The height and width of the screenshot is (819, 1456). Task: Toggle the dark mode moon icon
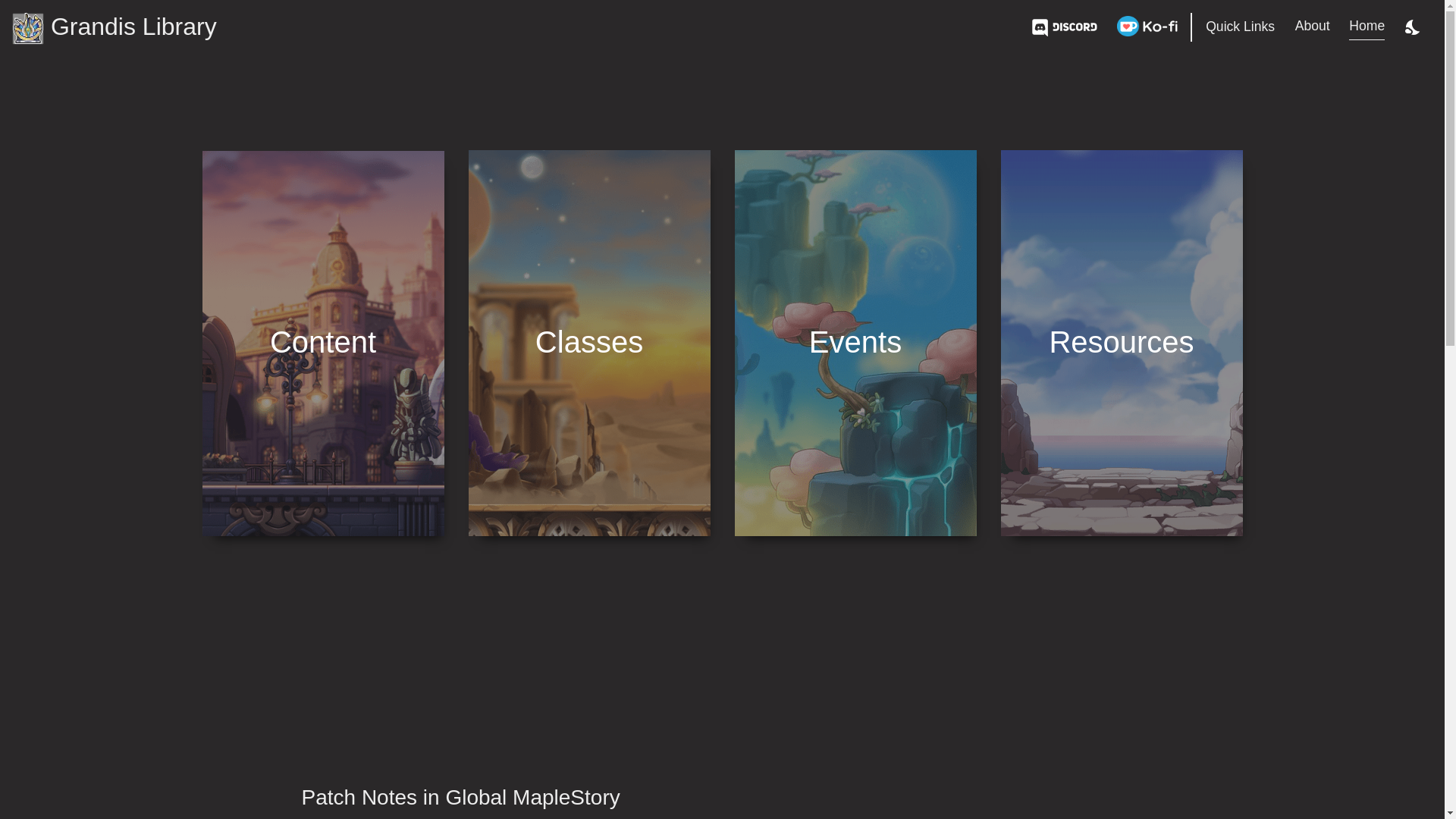1412,27
